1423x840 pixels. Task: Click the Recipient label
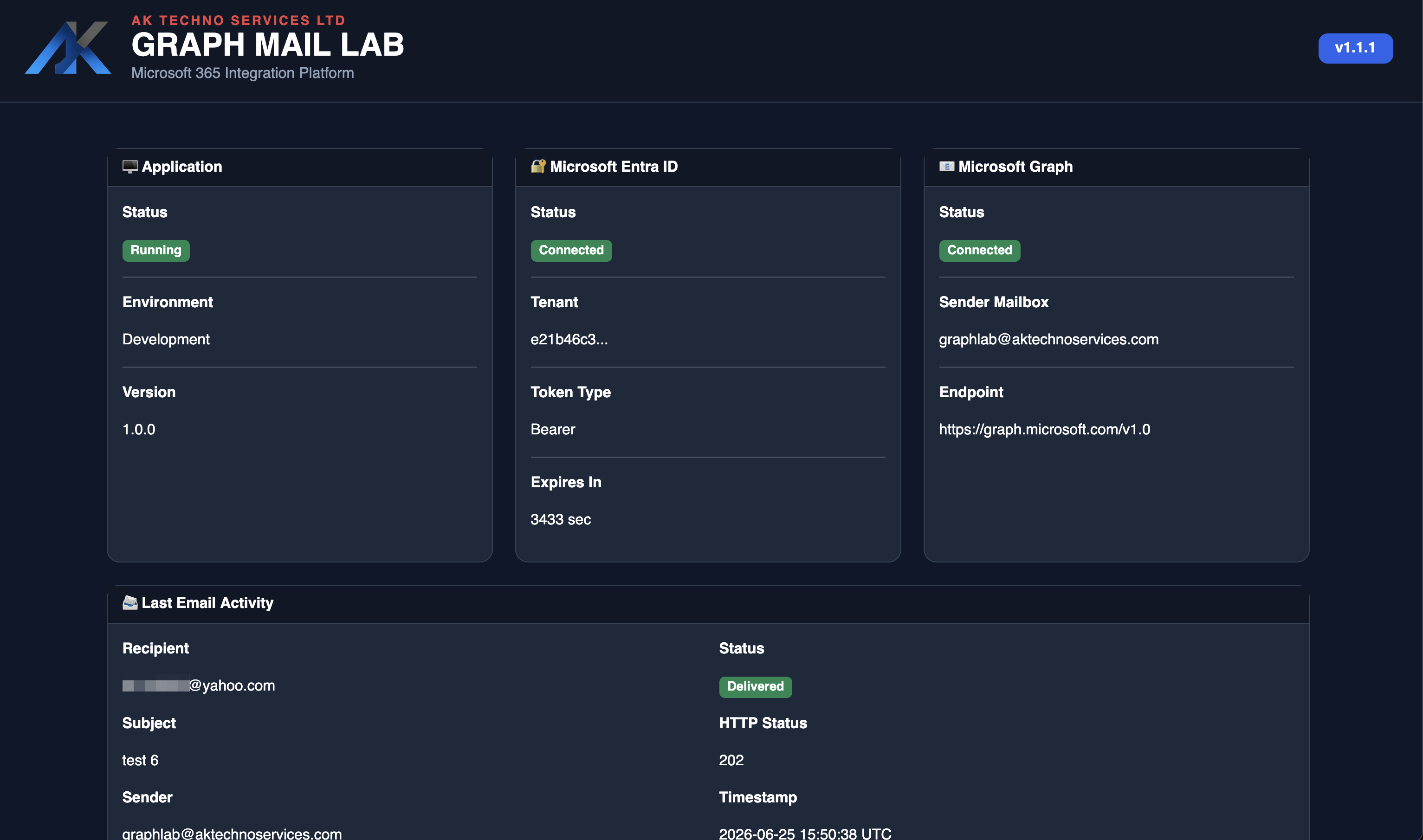[x=155, y=649]
